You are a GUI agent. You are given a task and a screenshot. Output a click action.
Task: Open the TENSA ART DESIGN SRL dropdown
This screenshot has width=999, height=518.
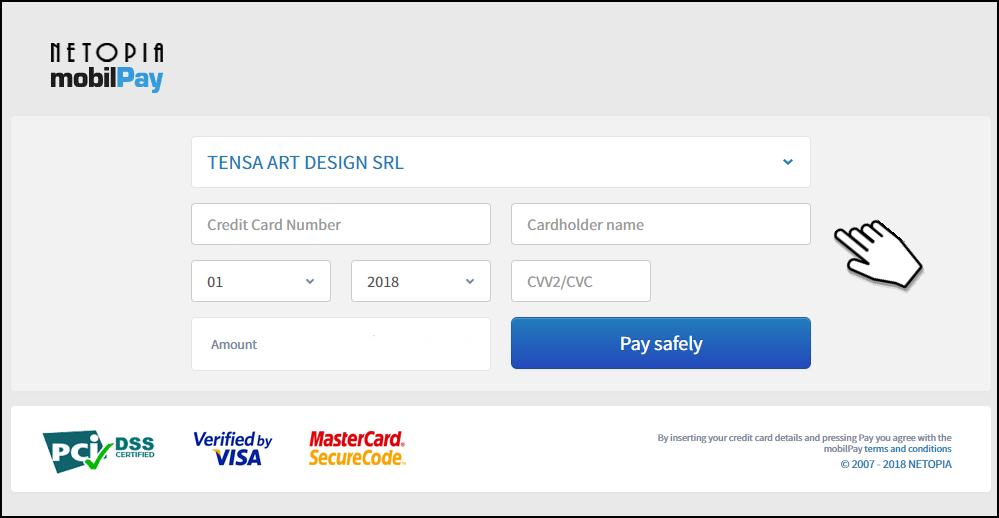pyautogui.click(x=501, y=162)
